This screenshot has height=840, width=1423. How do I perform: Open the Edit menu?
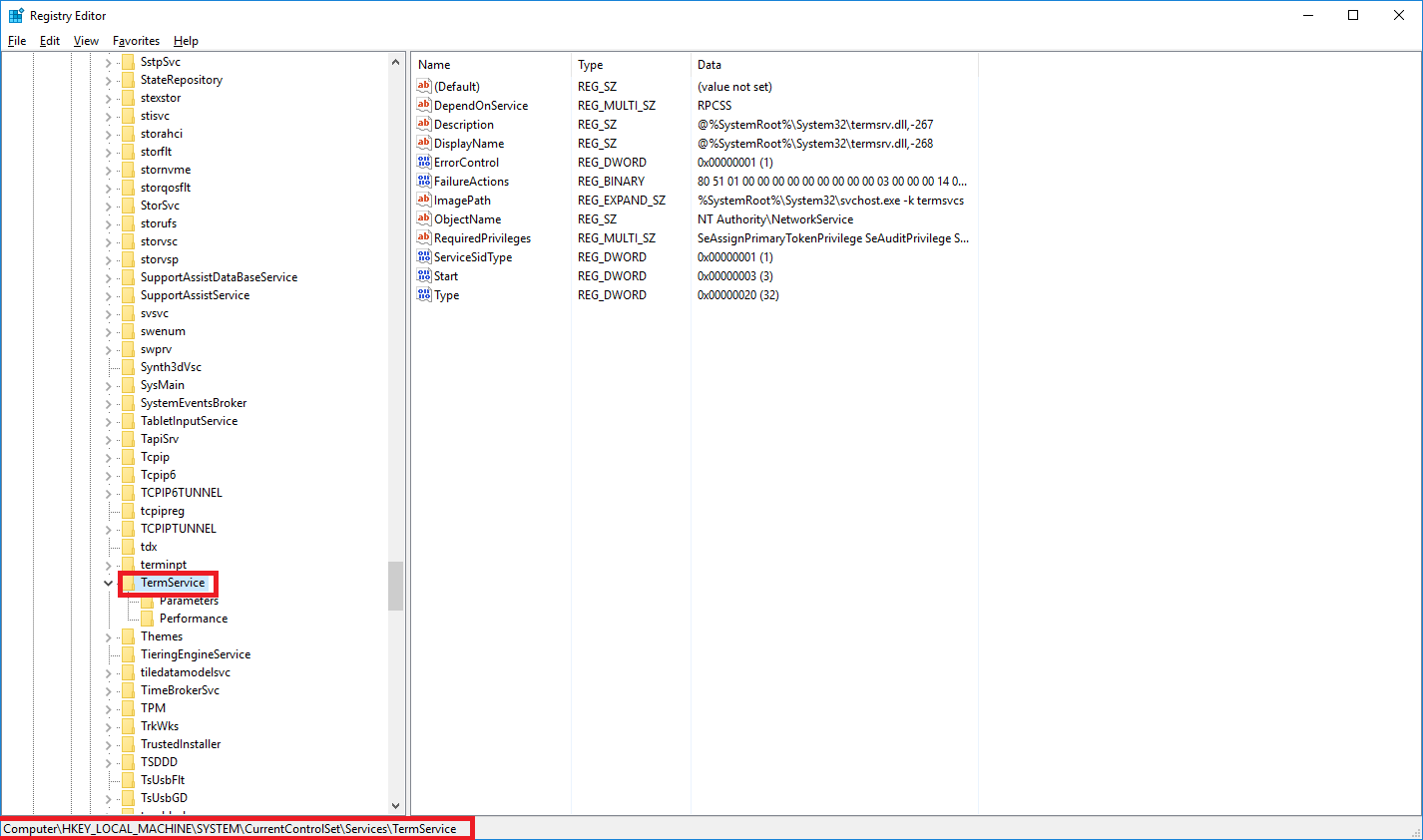[50, 41]
